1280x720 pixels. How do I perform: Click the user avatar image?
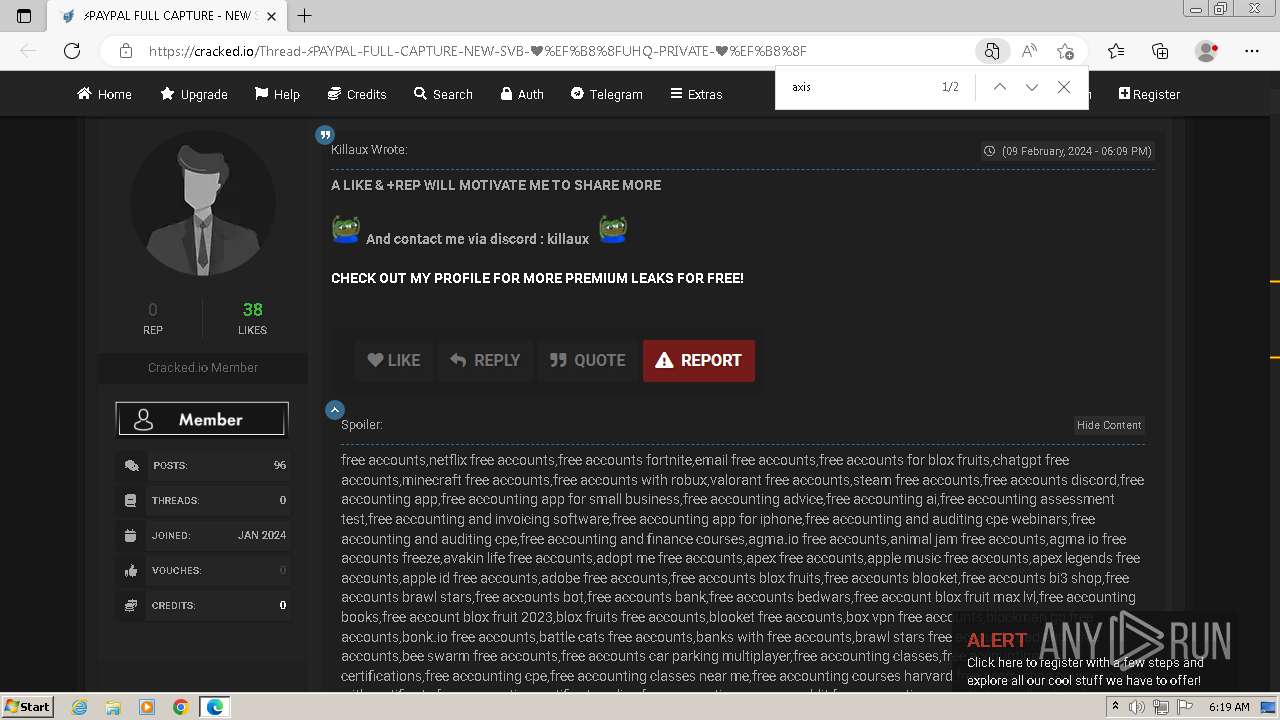click(203, 204)
